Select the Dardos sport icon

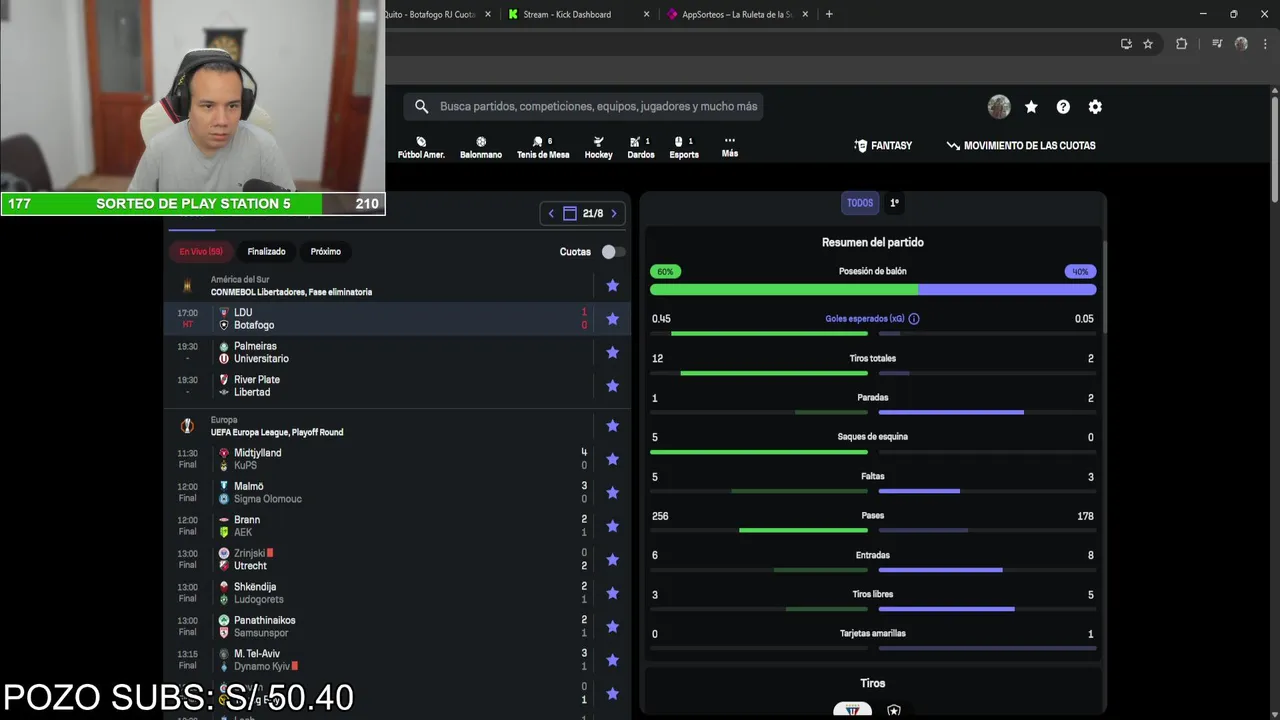[641, 148]
